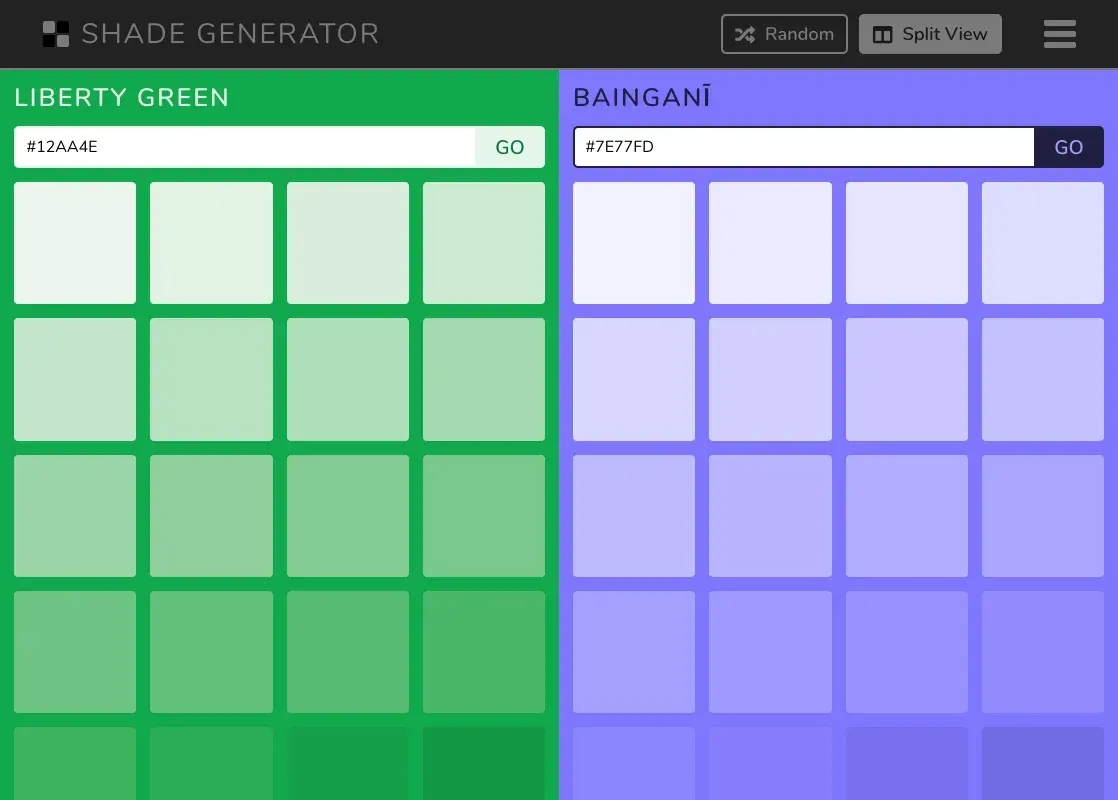Choose green swatch in row one, second column
The height and width of the screenshot is (800, 1118).
[211, 243]
